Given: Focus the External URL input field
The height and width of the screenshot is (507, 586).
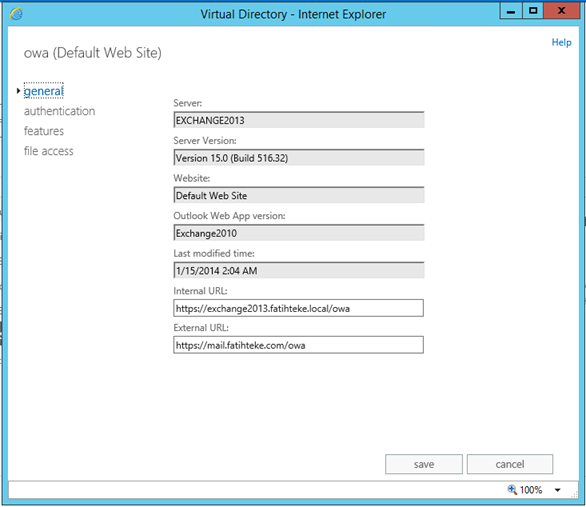Looking at the screenshot, I should coord(299,345).
